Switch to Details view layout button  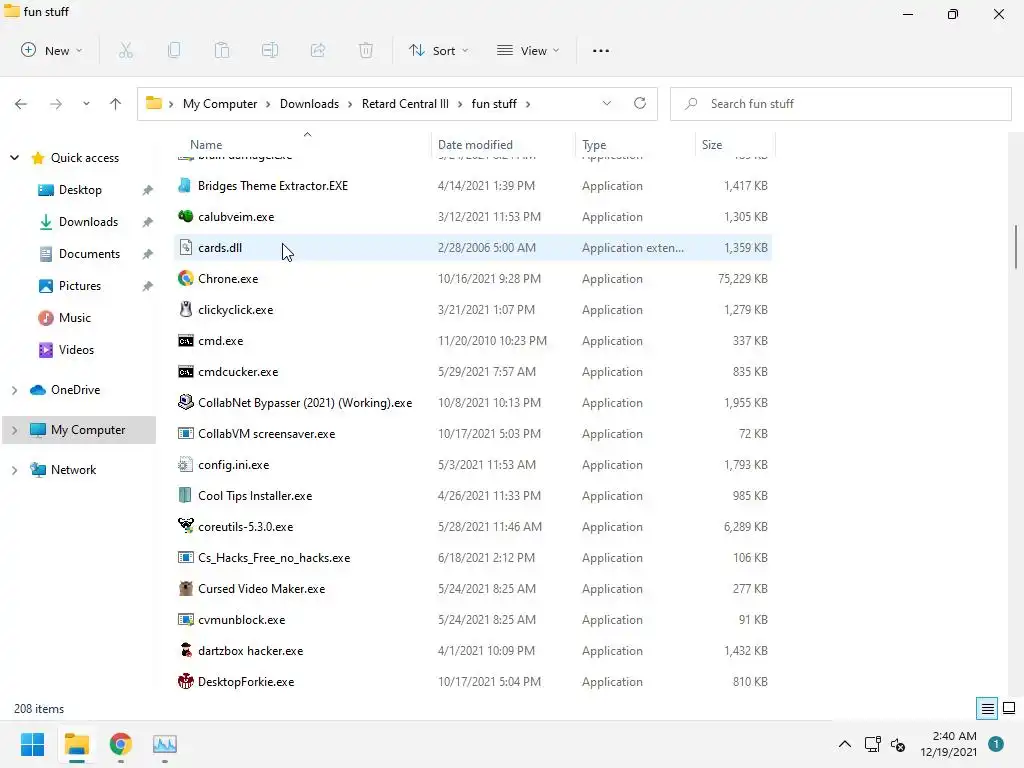(987, 708)
